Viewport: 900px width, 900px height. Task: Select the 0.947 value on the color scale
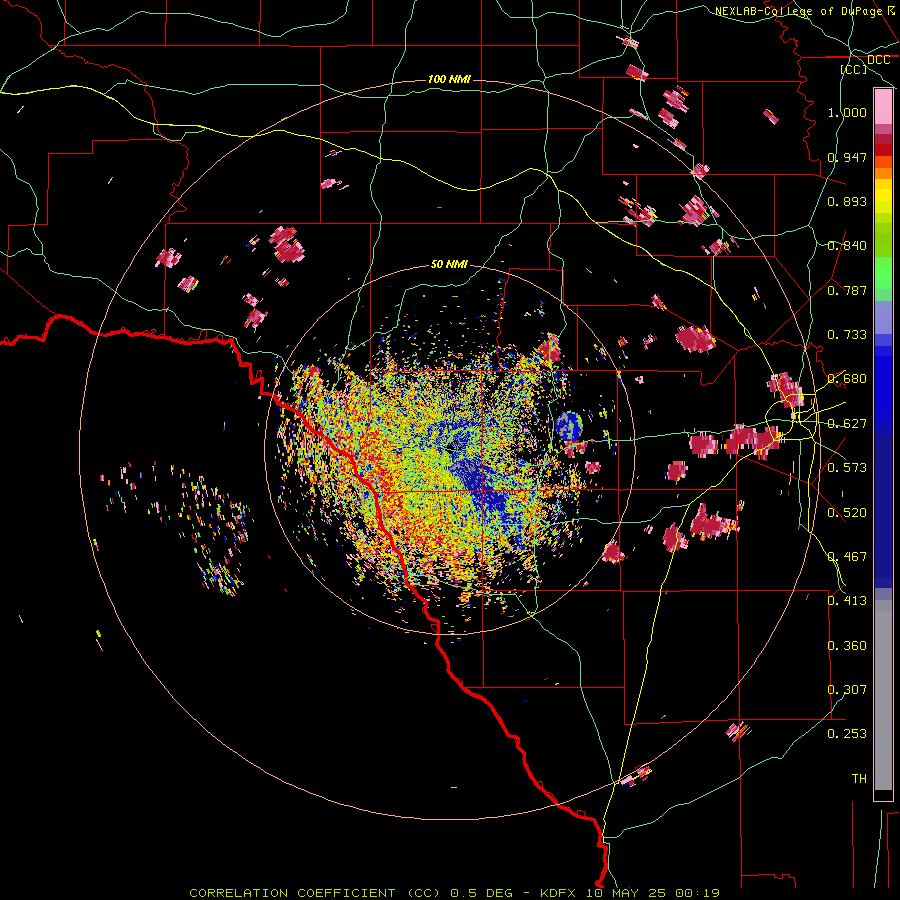[847, 157]
